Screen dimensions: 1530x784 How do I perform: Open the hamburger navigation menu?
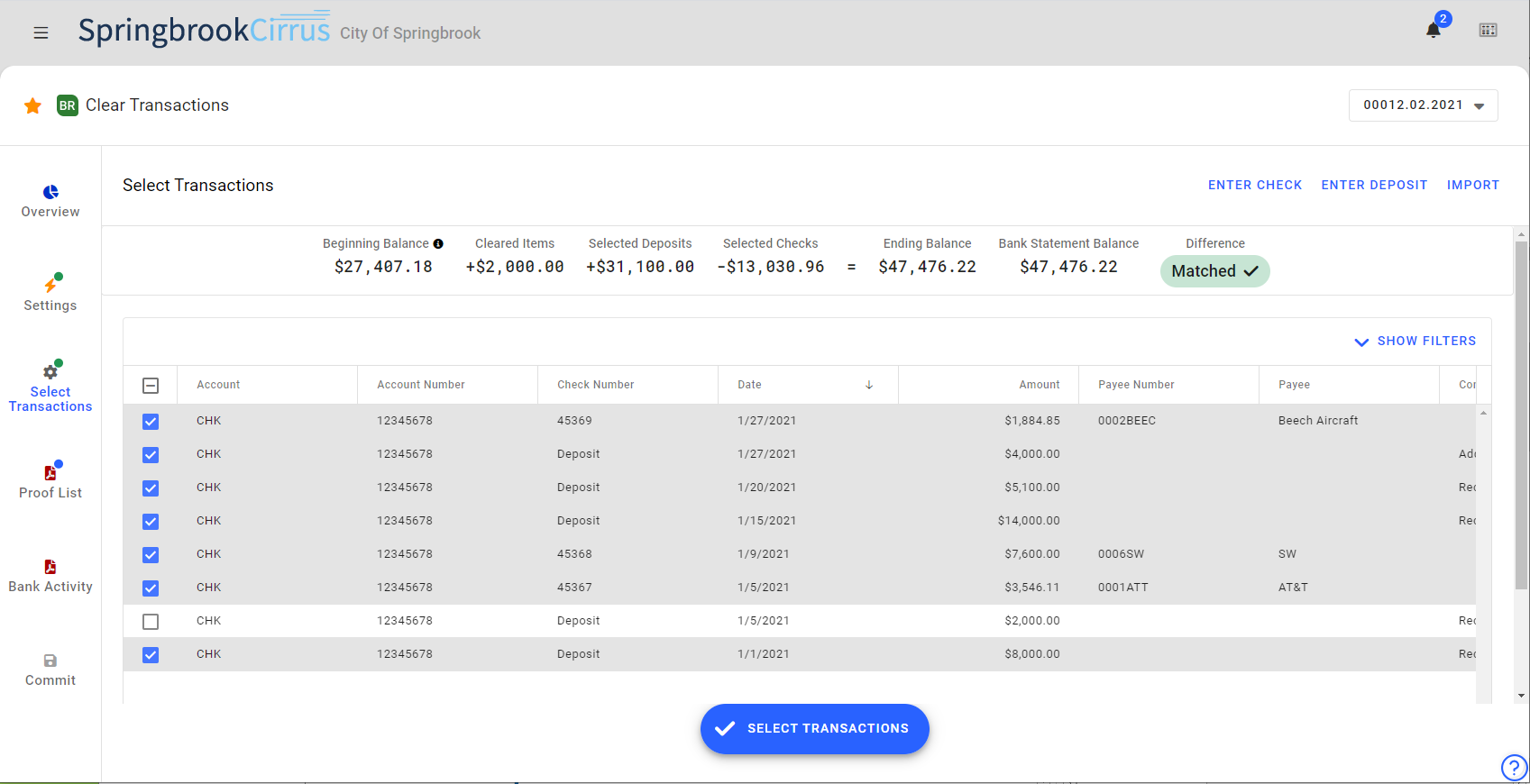coord(41,33)
